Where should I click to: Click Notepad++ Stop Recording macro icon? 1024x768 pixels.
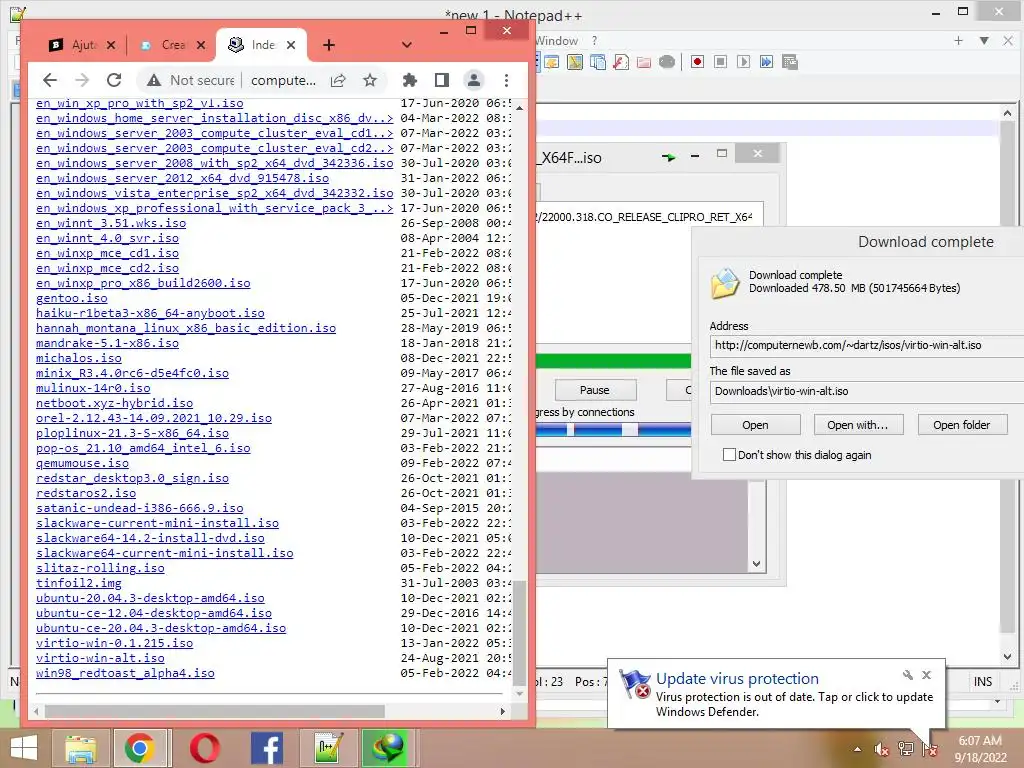720,62
